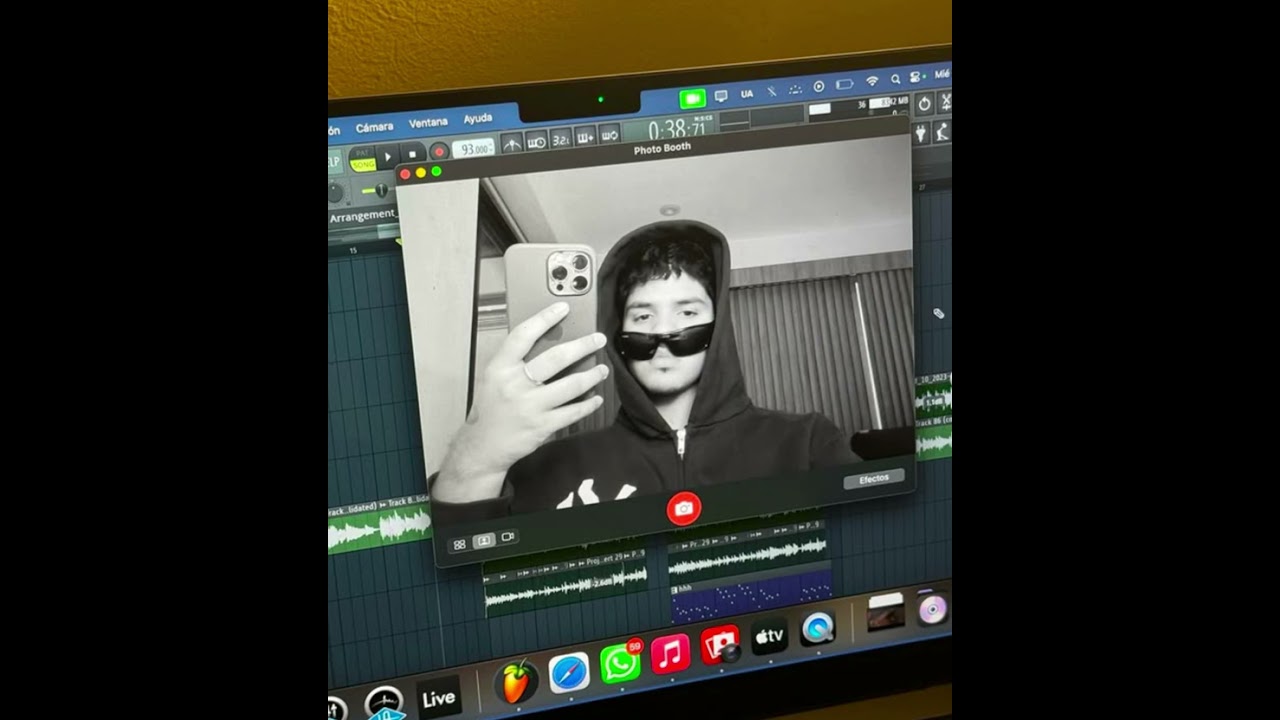Stop playback in FL Studio transport
1280x720 pixels.
pyautogui.click(x=412, y=155)
